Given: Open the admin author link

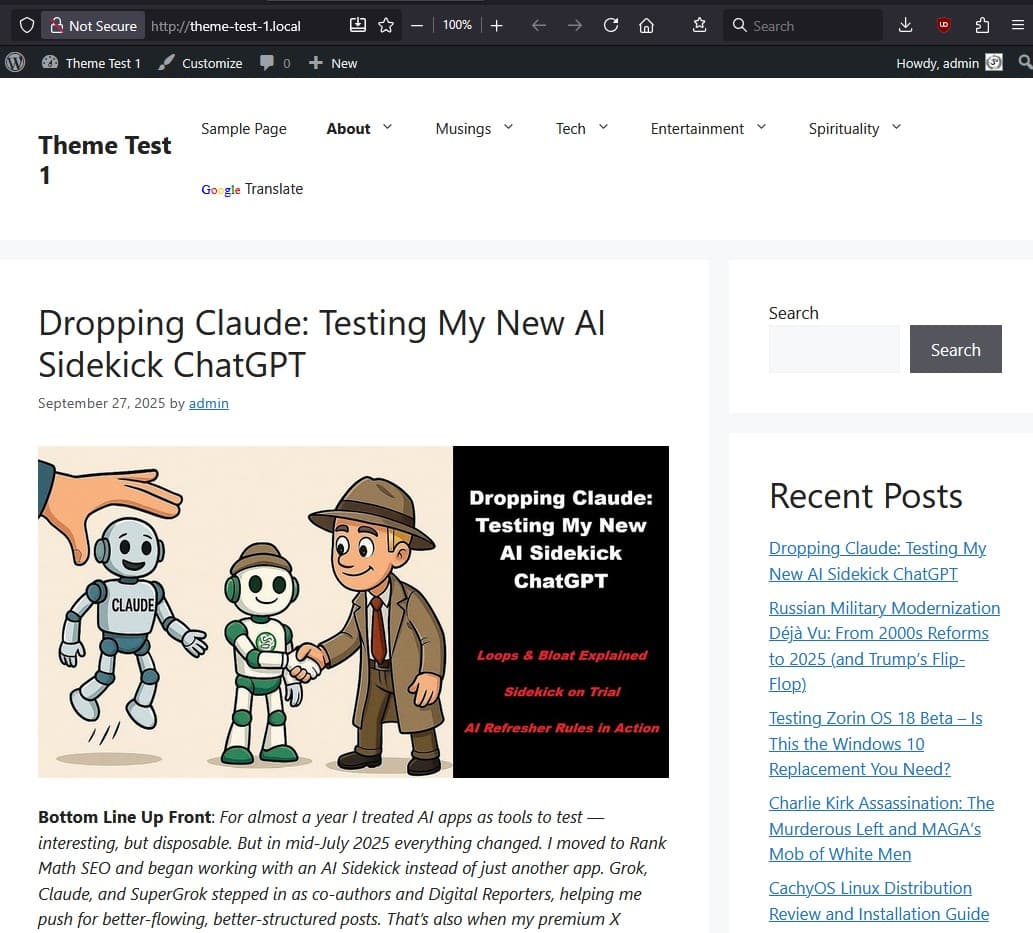Looking at the screenshot, I should [x=208, y=403].
